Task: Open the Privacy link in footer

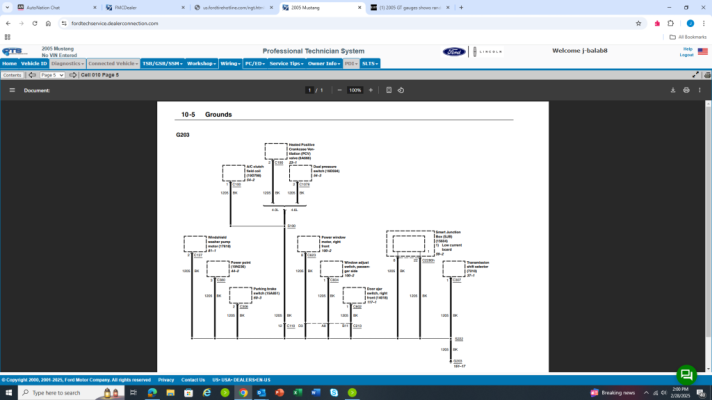Action: (x=166, y=380)
